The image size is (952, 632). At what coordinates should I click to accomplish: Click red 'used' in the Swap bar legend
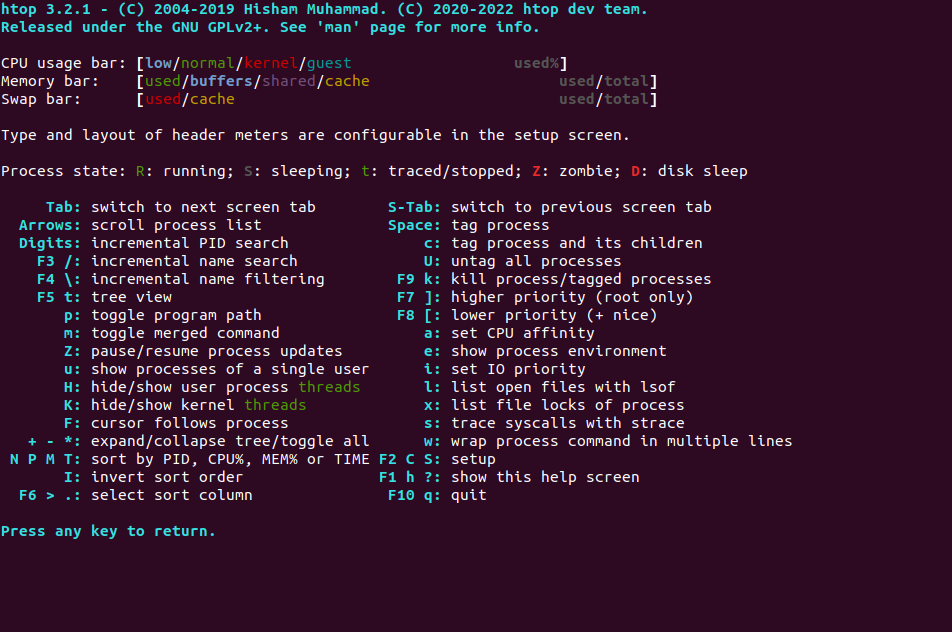163,99
